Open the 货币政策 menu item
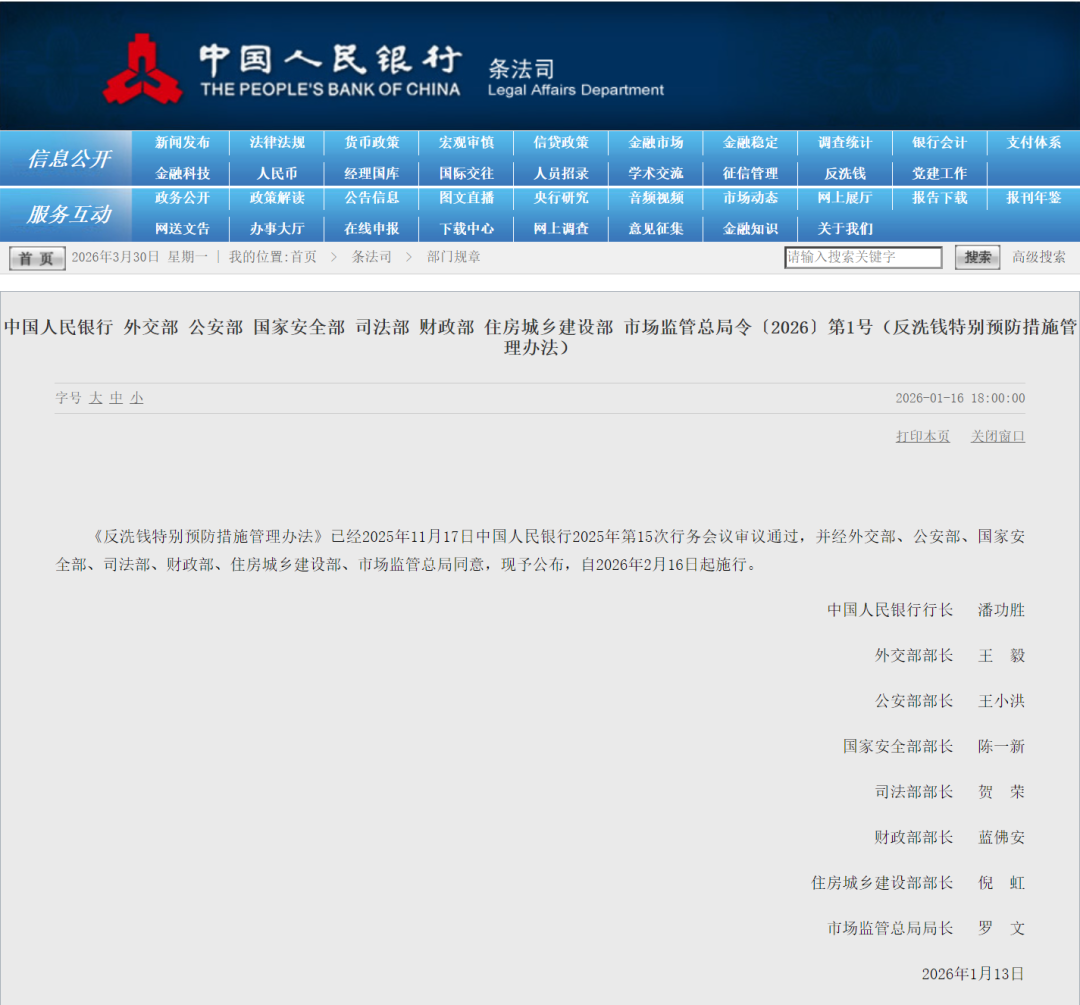 (372, 143)
